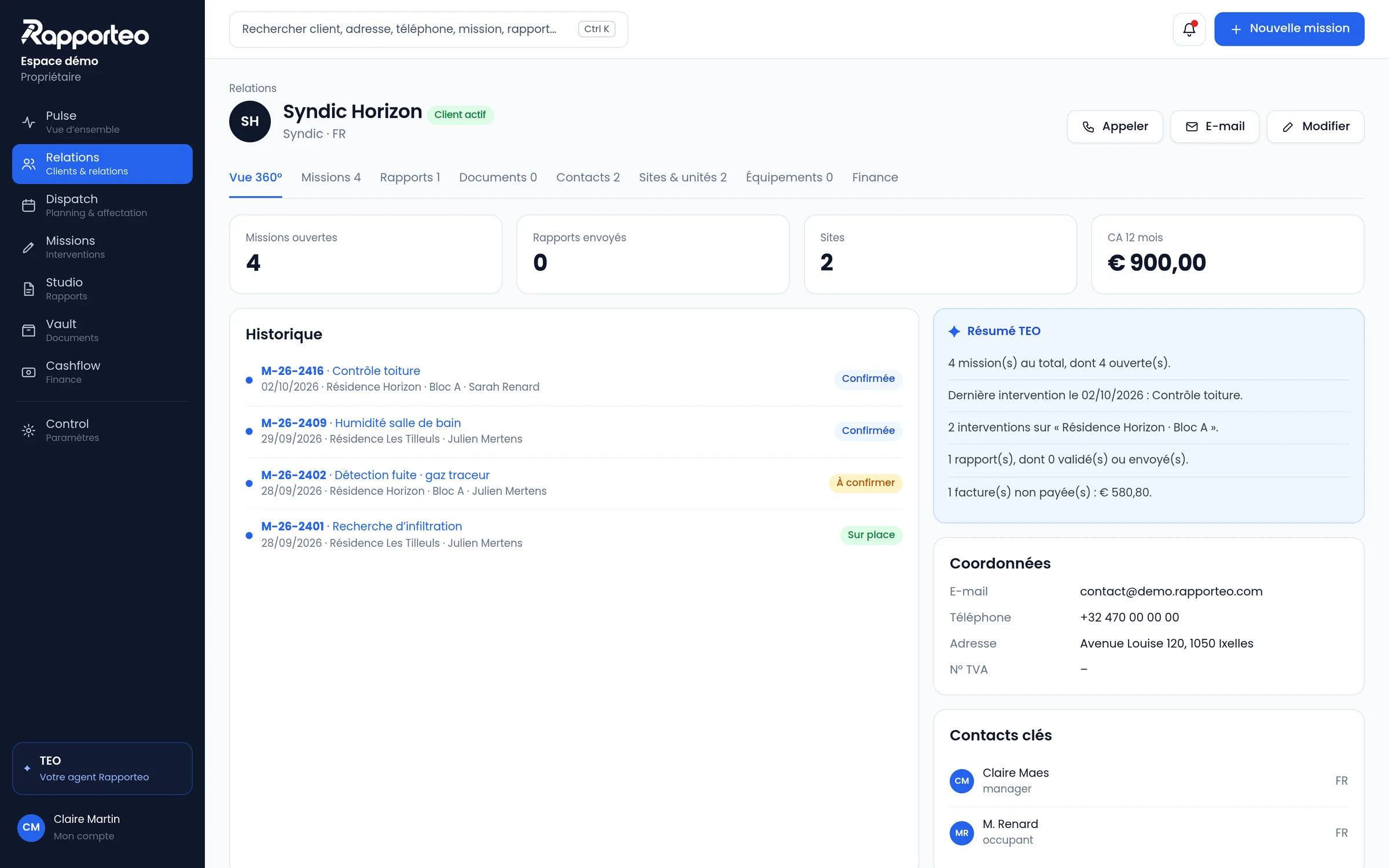Select the Documents 0 tab
The width and height of the screenshot is (1389, 868).
point(498,178)
